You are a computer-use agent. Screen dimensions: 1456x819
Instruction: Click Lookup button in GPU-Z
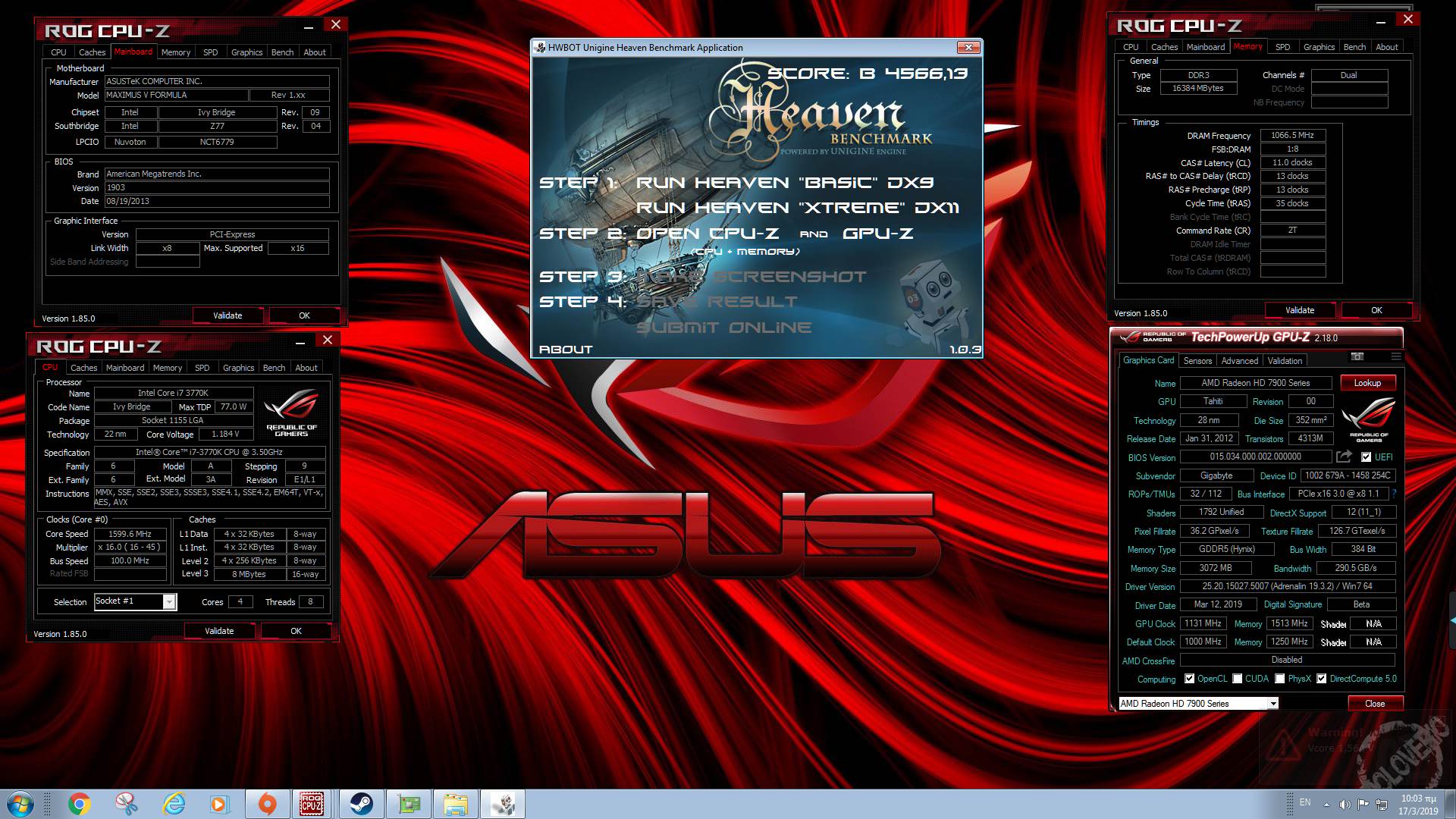[1367, 383]
